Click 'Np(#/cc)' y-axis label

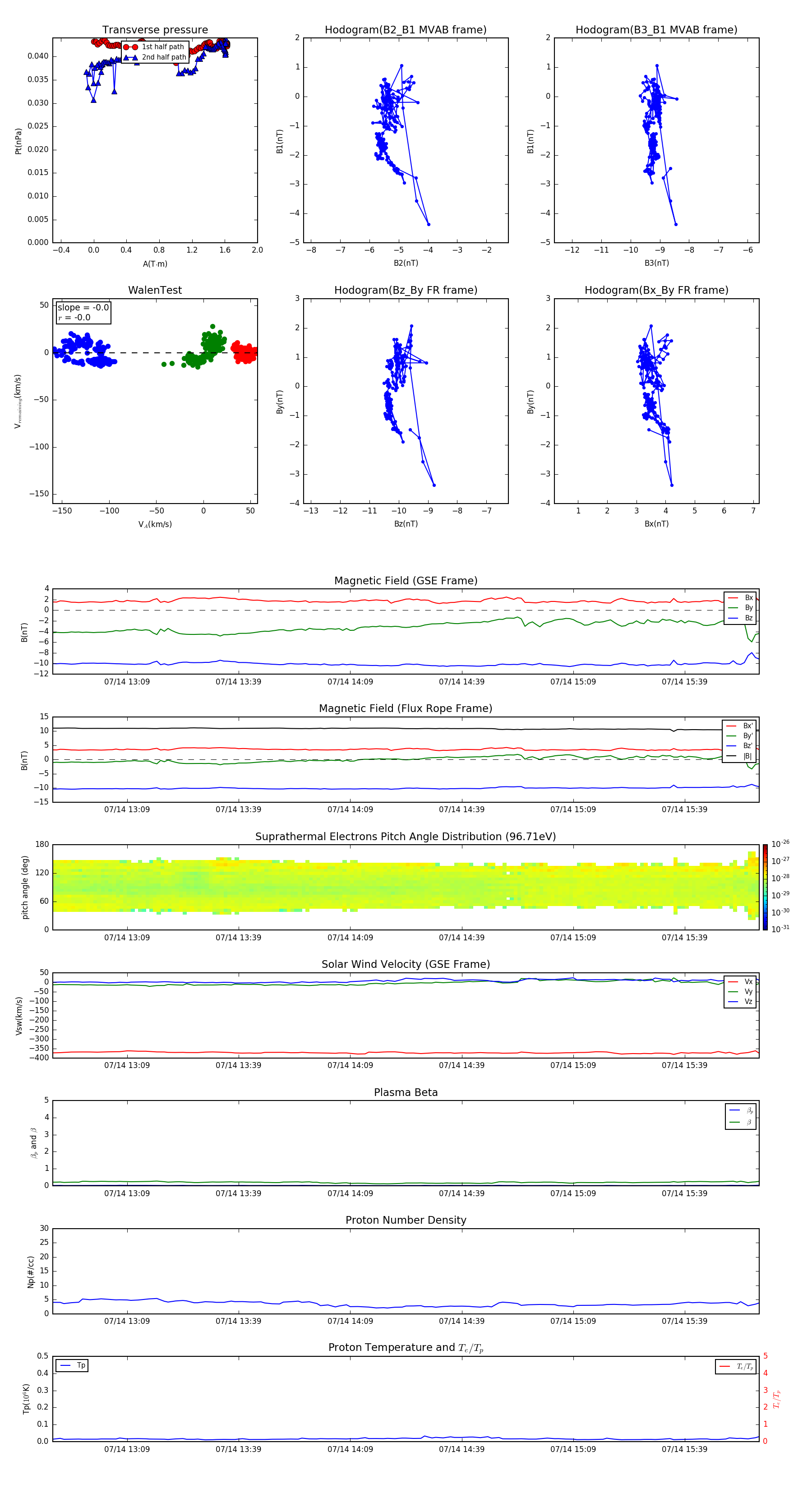coord(31,1272)
